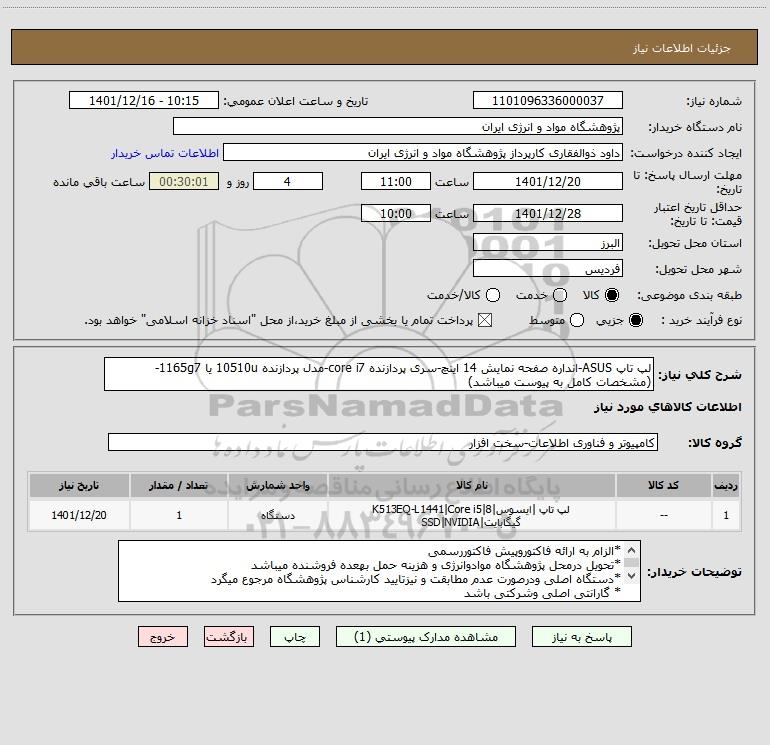Click the چاپ print button
Viewport: 770px width, 745px height.
tap(295, 637)
